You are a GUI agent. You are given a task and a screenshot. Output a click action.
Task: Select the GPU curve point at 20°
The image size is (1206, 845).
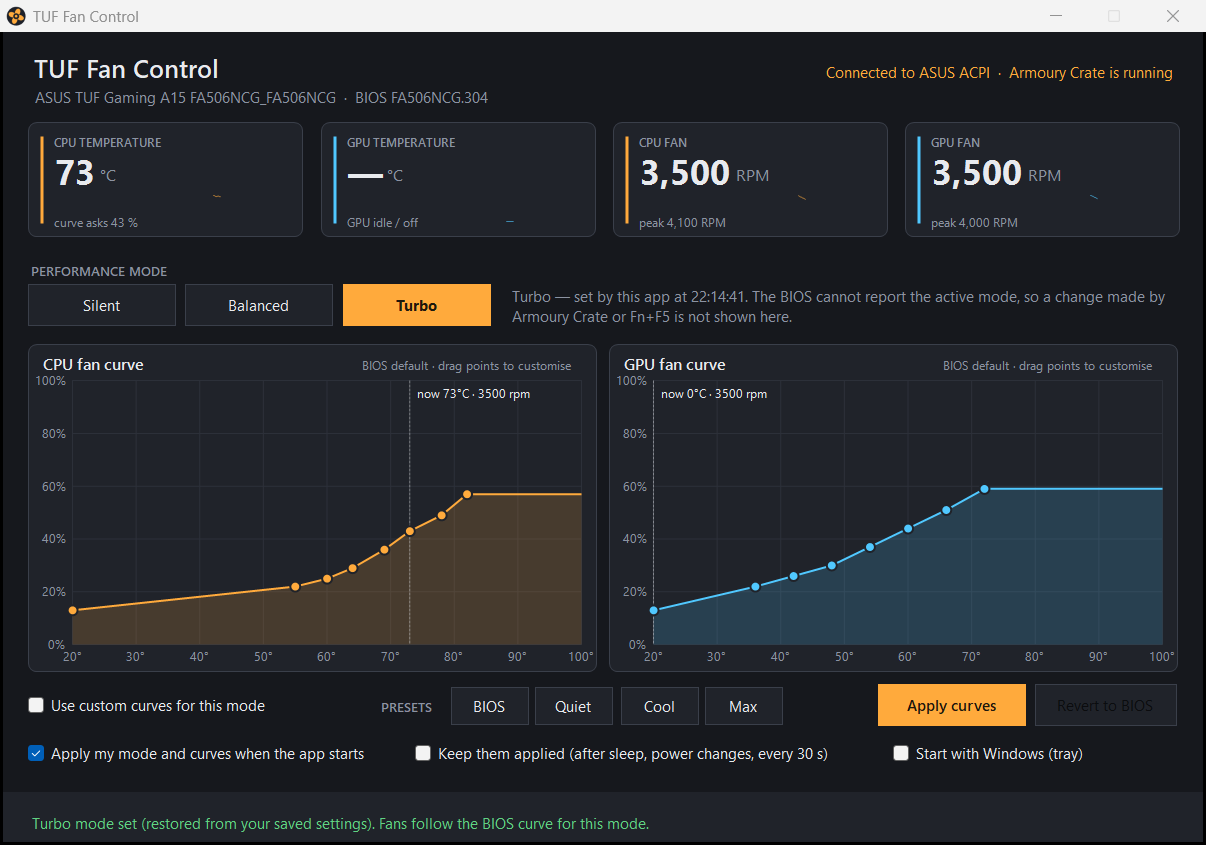click(653, 610)
